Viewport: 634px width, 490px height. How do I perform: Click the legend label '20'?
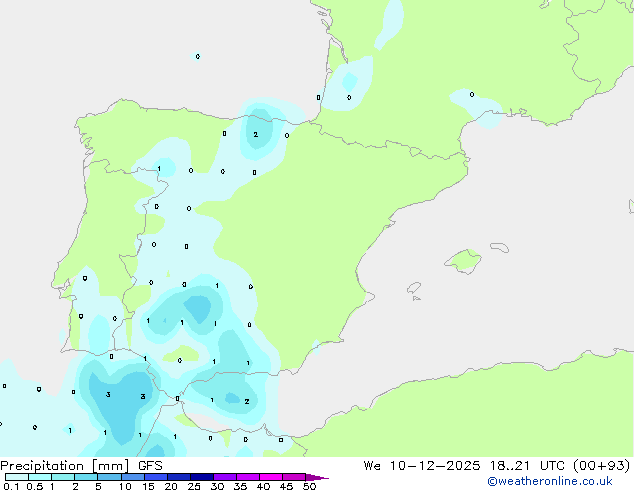click(171, 486)
